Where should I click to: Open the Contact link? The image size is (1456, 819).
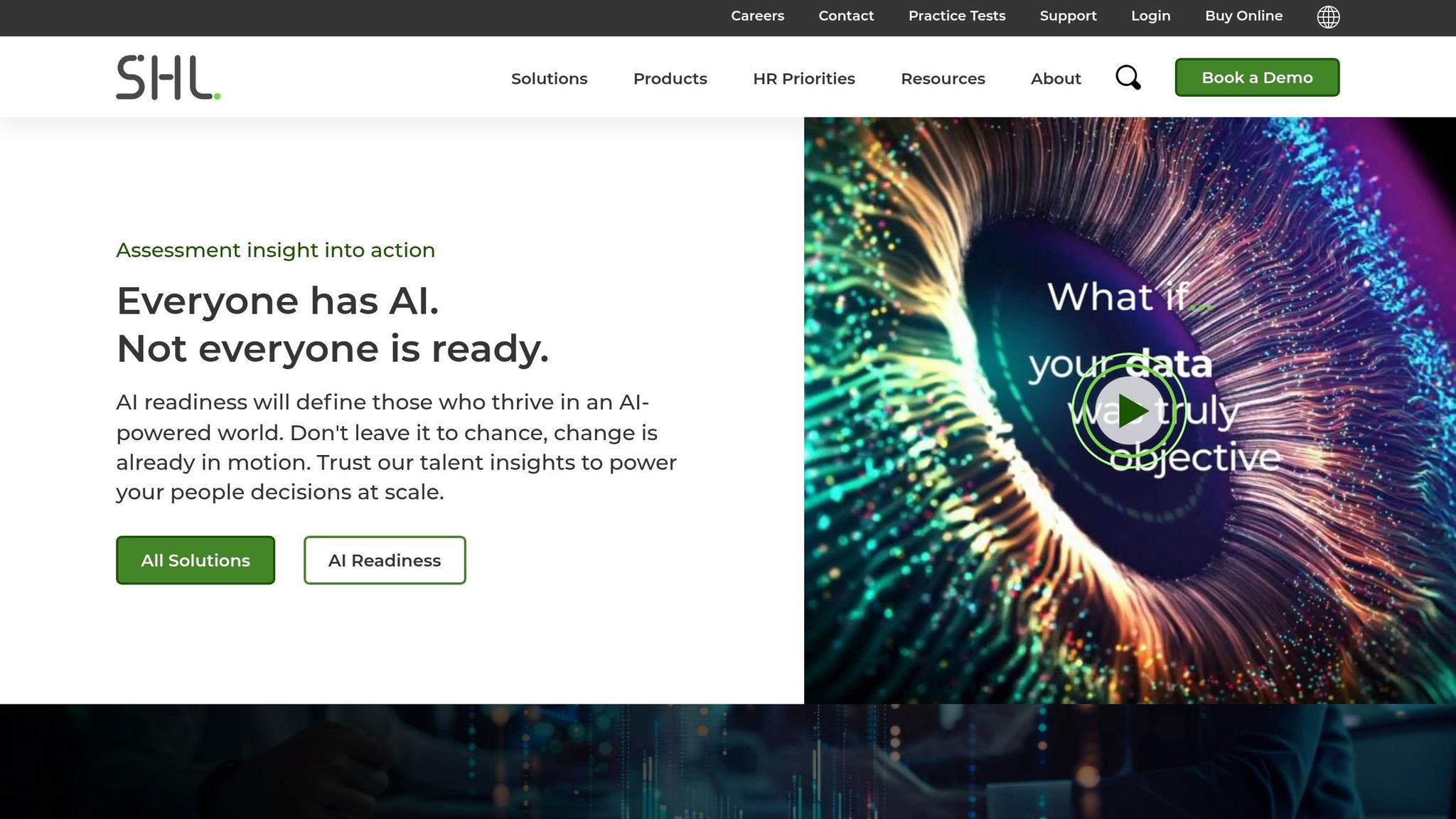[846, 16]
